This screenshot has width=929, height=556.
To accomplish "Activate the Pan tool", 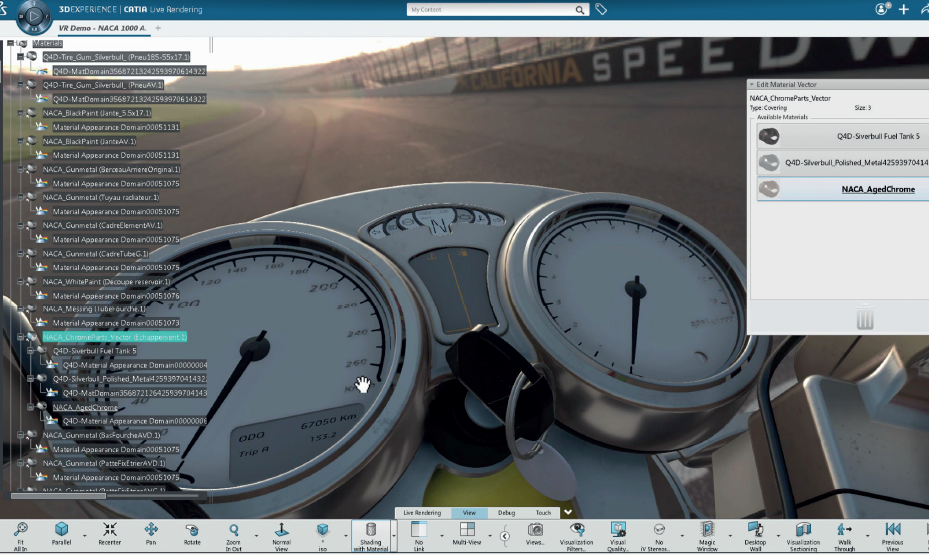I will pyautogui.click(x=150, y=534).
